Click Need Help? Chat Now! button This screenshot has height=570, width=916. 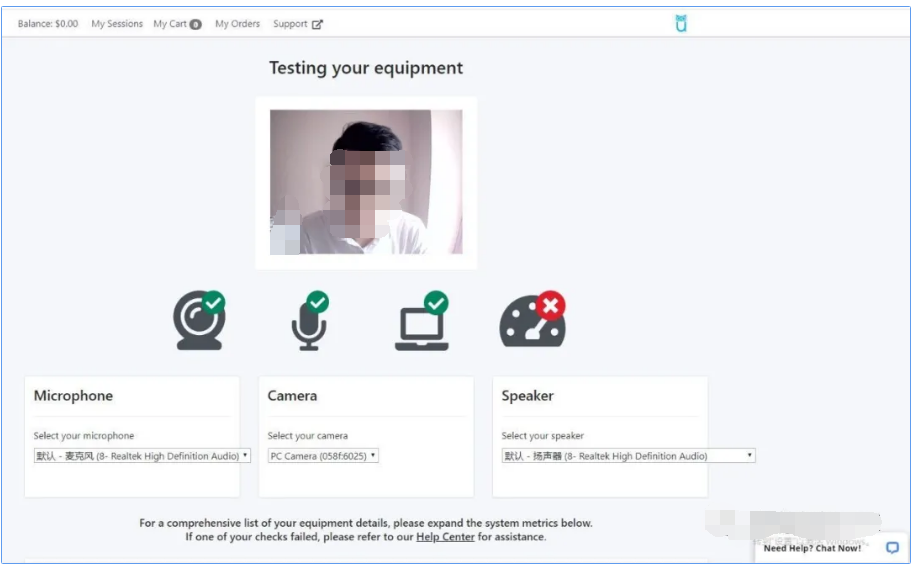812,548
